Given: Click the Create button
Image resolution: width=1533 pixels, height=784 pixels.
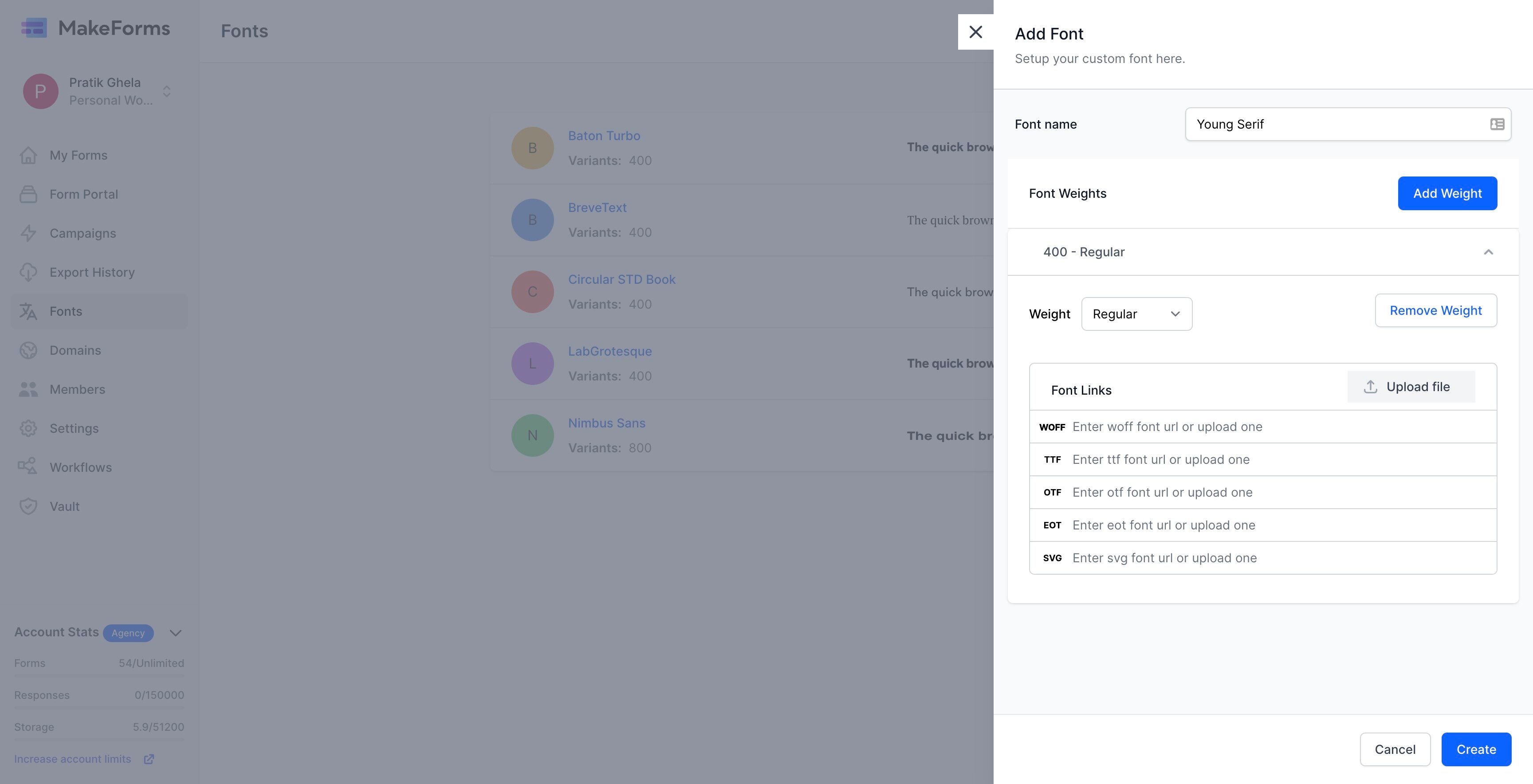Looking at the screenshot, I should tap(1476, 749).
